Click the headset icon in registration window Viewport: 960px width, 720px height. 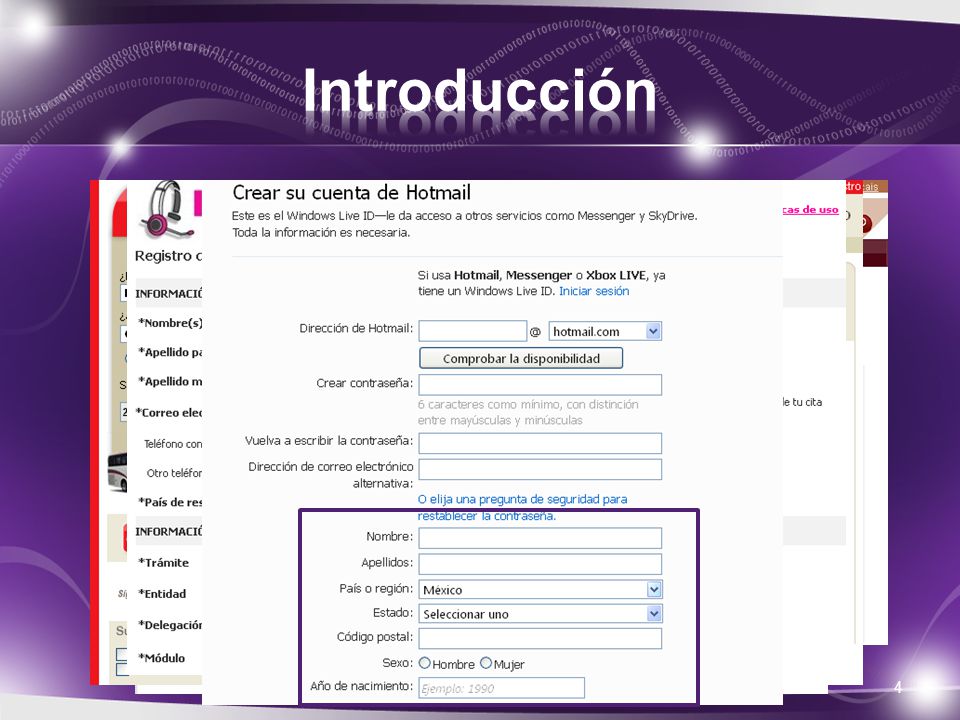167,210
